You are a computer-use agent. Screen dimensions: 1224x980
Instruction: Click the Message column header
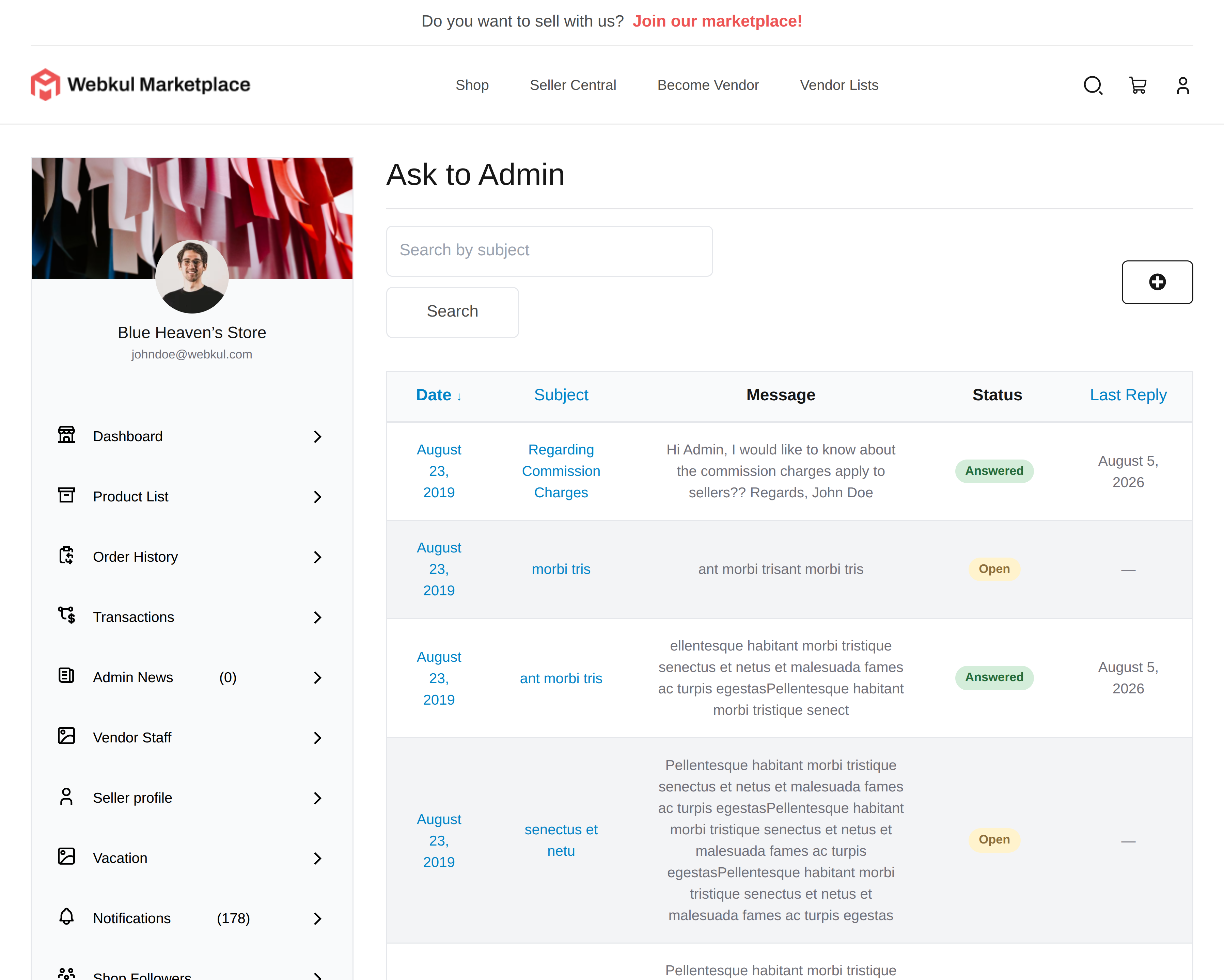(x=781, y=395)
